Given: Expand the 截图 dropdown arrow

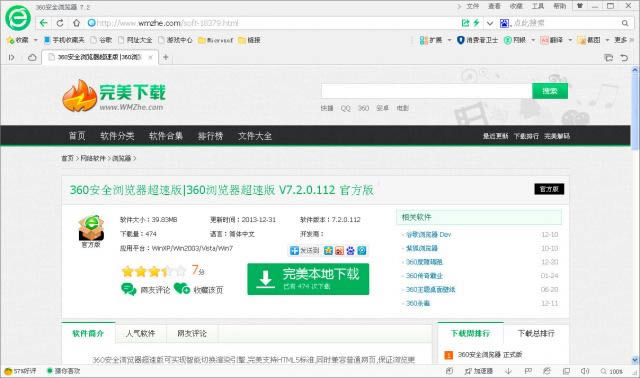Looking at the screenshot, I should pyautogui.click(x=607, y=40).
